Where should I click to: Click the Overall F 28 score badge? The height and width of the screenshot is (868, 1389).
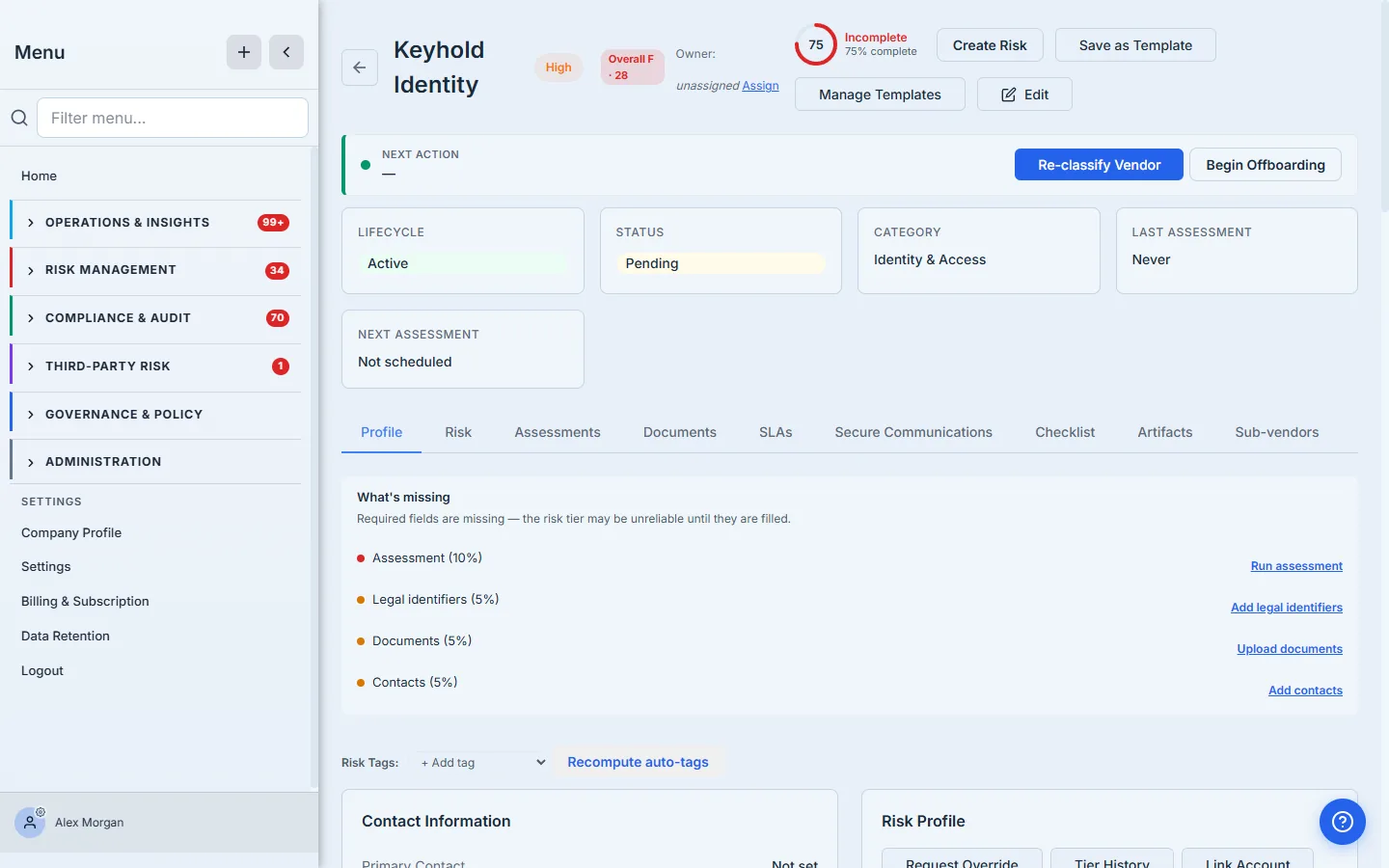(x=632, y=67)
